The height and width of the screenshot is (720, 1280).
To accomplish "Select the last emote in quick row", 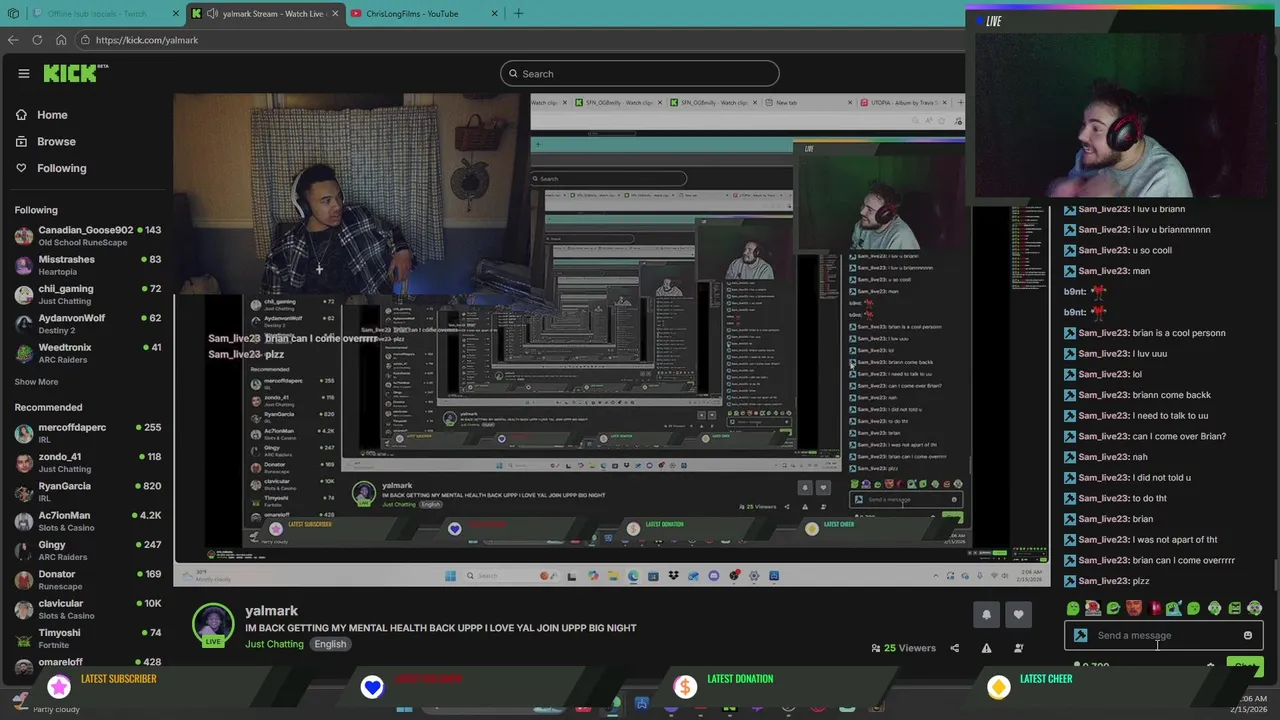I will [x=1254, y=608].
